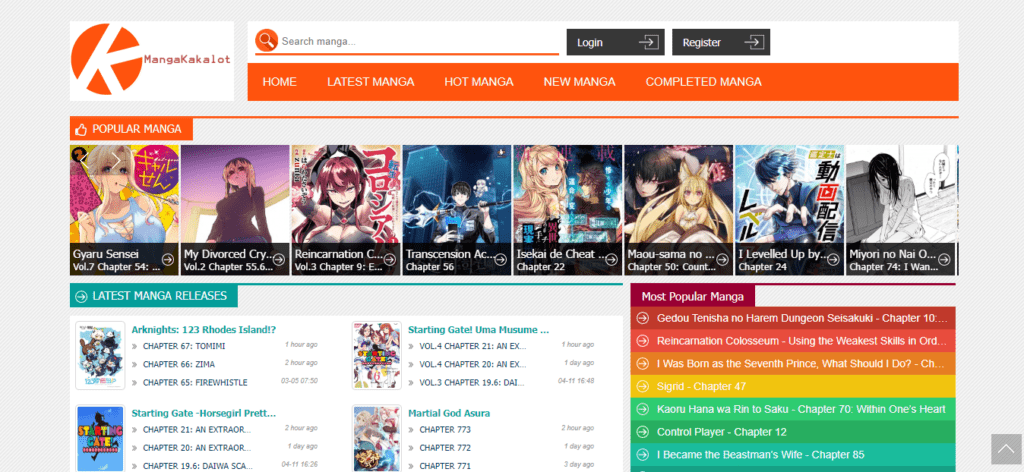Viewport: 1024px width, 472px height.
Task: Click arrow icon beside Reincarnation Colosseum entry
Action: [643, 341]
